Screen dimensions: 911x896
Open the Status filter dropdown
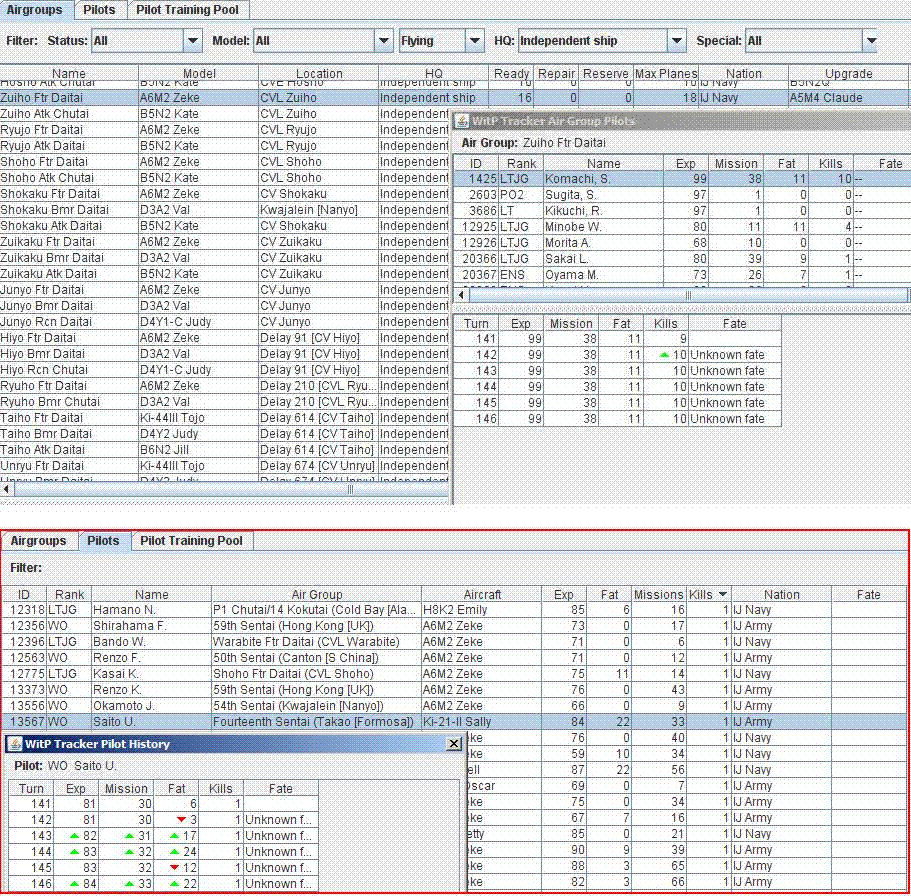(192, 41)
